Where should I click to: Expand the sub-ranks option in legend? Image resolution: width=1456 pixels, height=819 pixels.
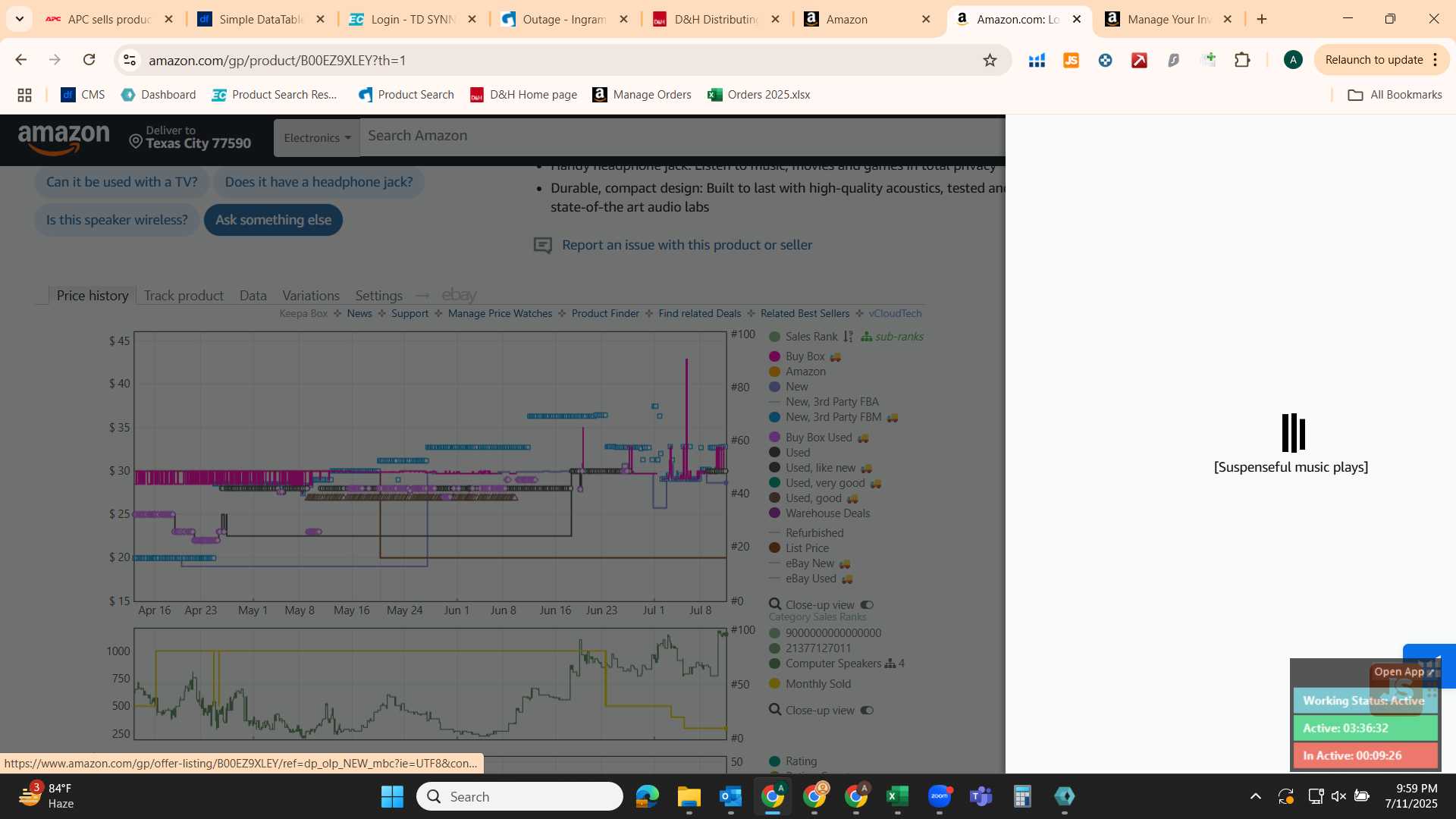pyautogui.click(x=892, y=337)
